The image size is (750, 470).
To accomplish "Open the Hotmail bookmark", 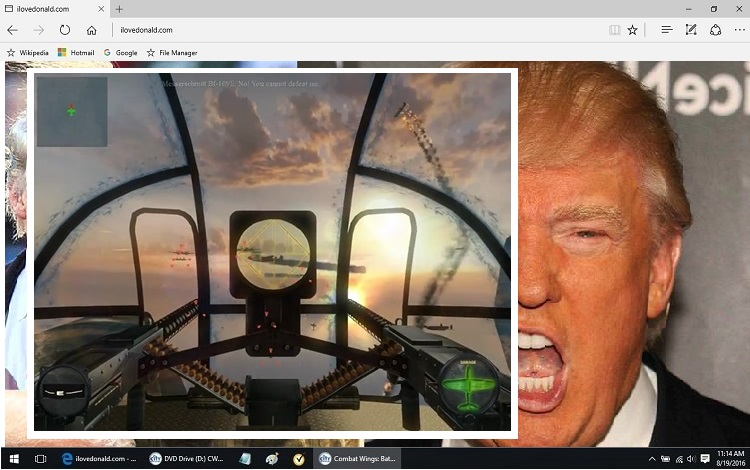I will (76, 53).
